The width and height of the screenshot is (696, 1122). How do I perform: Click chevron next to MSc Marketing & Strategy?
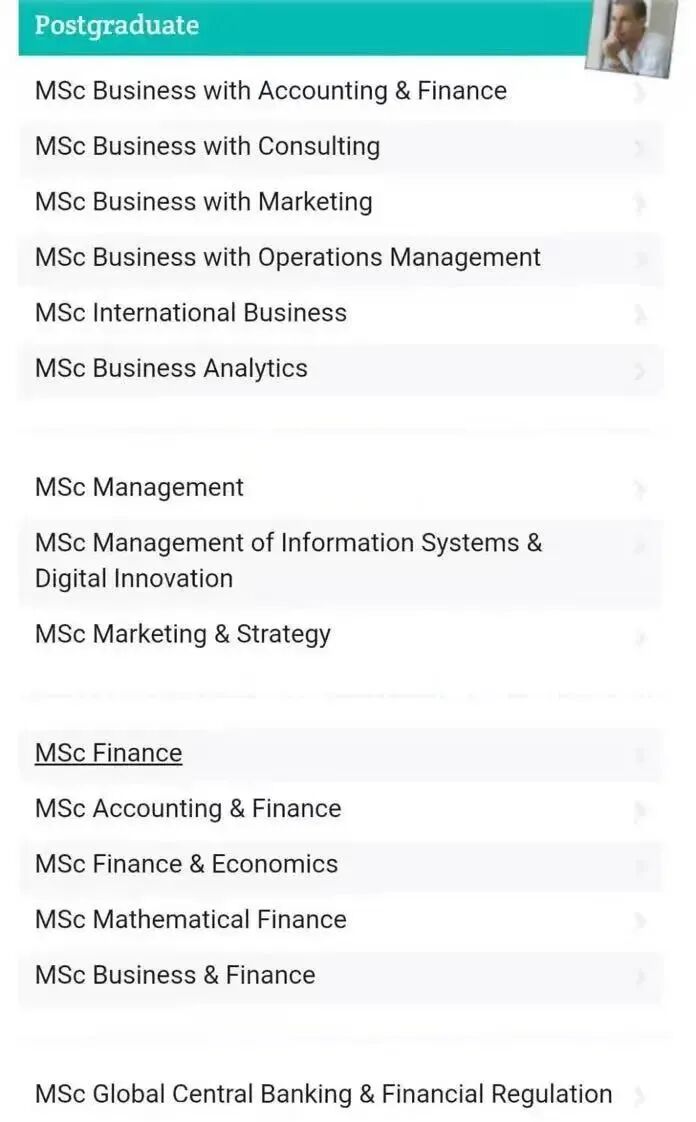click(x=640, y=636)
